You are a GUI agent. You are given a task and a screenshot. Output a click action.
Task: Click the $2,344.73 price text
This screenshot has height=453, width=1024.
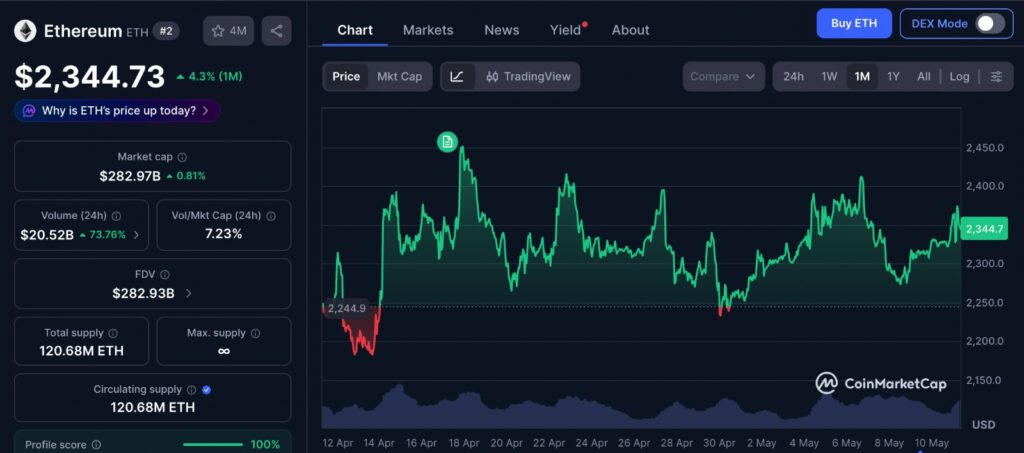[90, 76]
